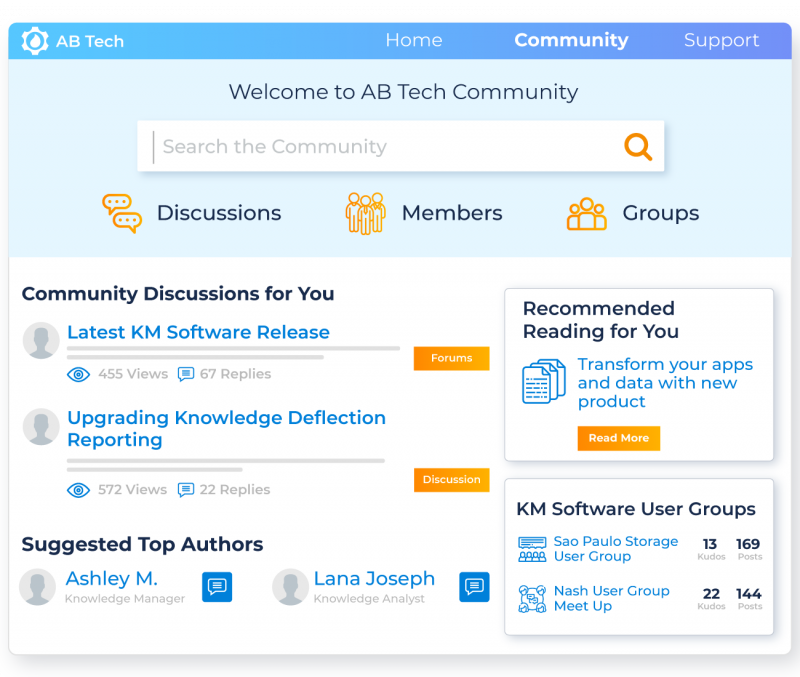Click the AB Tech brand name
This screenshot has height=677, width=800.
pos(90,41)
